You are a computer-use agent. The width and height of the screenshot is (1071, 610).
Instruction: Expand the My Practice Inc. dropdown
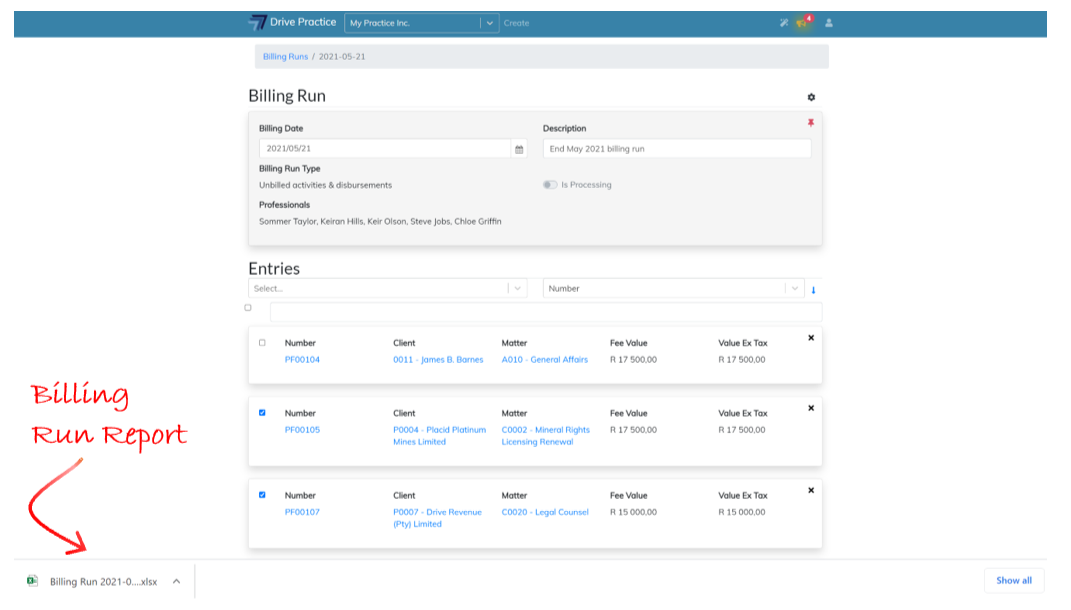pos(489,23)
